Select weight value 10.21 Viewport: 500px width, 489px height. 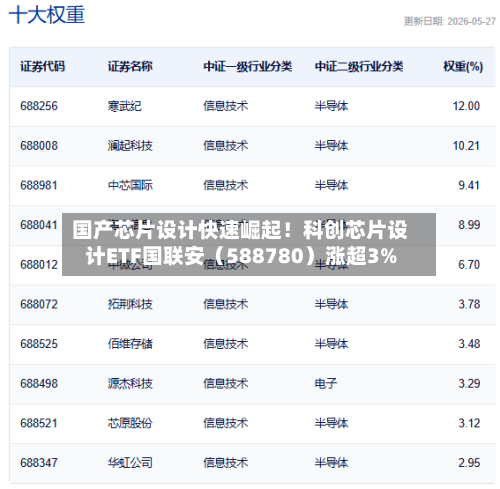tap(466, 146)
